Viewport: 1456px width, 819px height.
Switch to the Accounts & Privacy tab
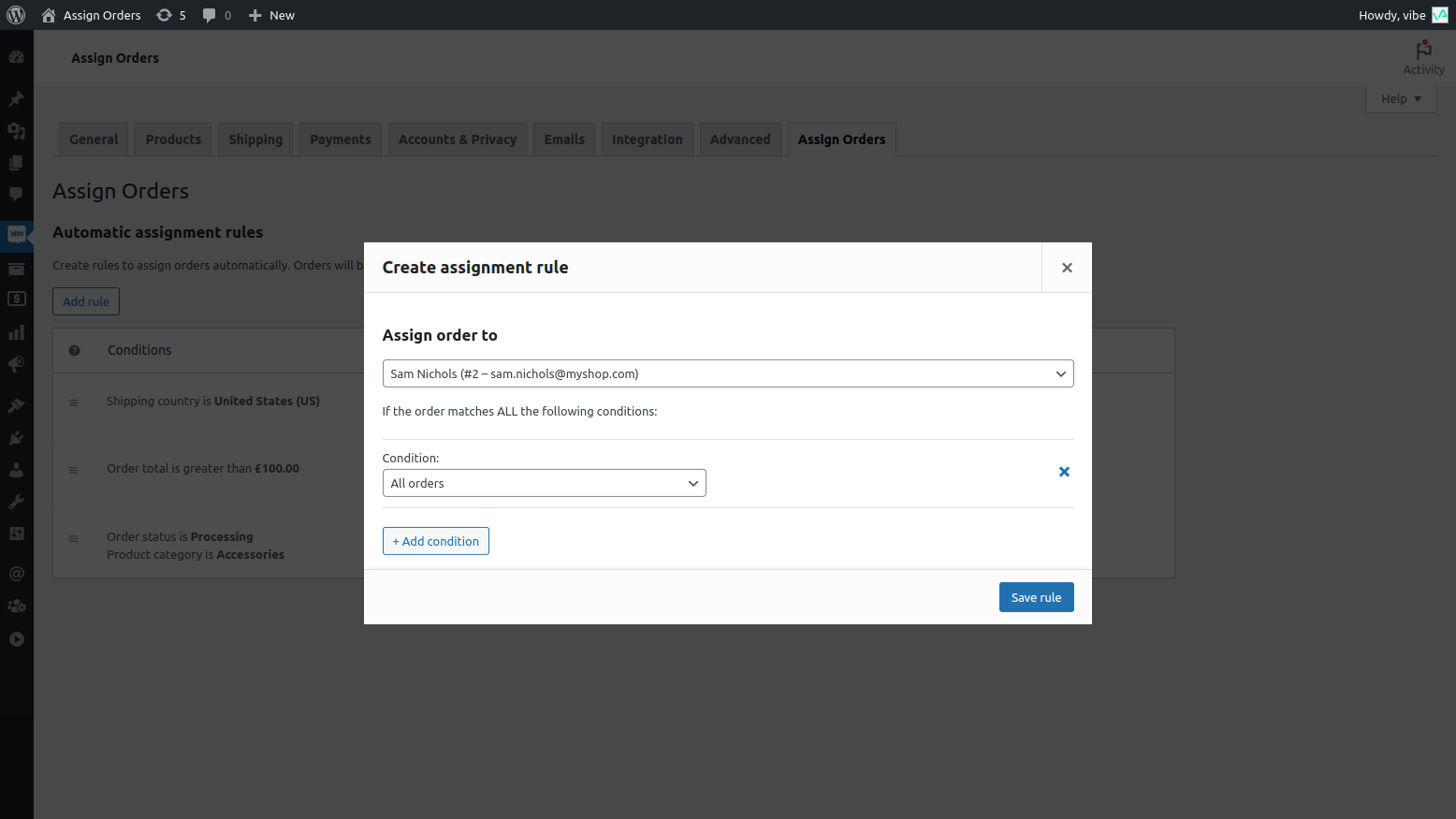click(x=457, y=139)
